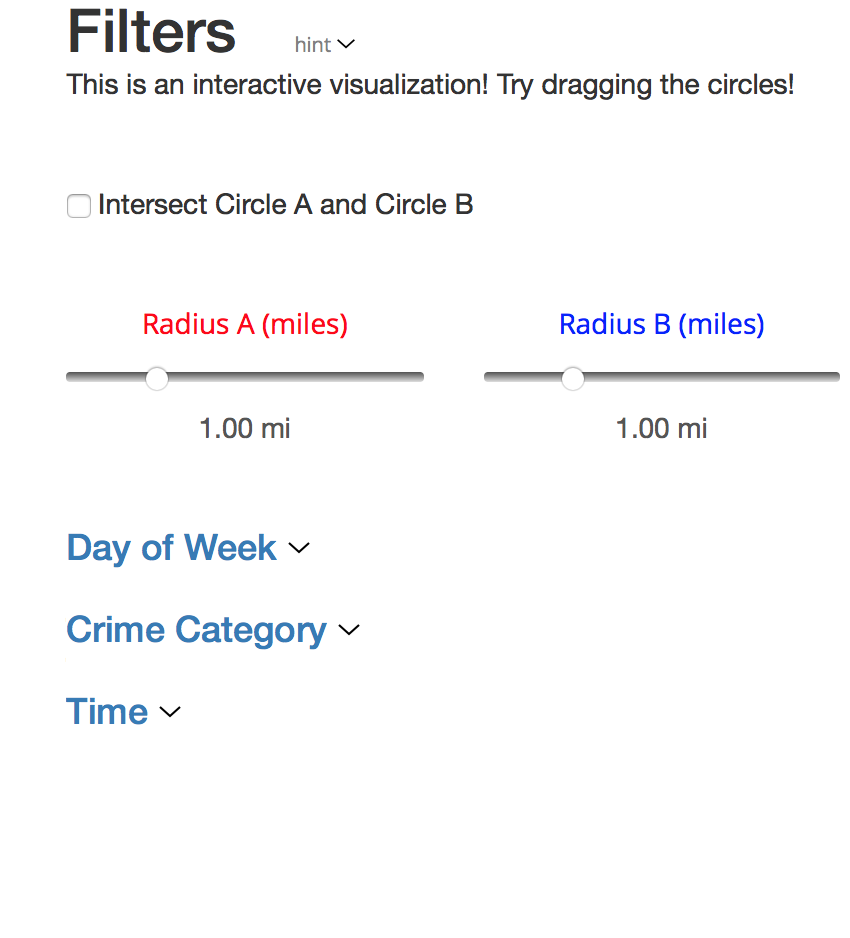Click the Intersect Circle A and Circle B label
Viewport: 850px width, 938px height.
pos(285,205)
